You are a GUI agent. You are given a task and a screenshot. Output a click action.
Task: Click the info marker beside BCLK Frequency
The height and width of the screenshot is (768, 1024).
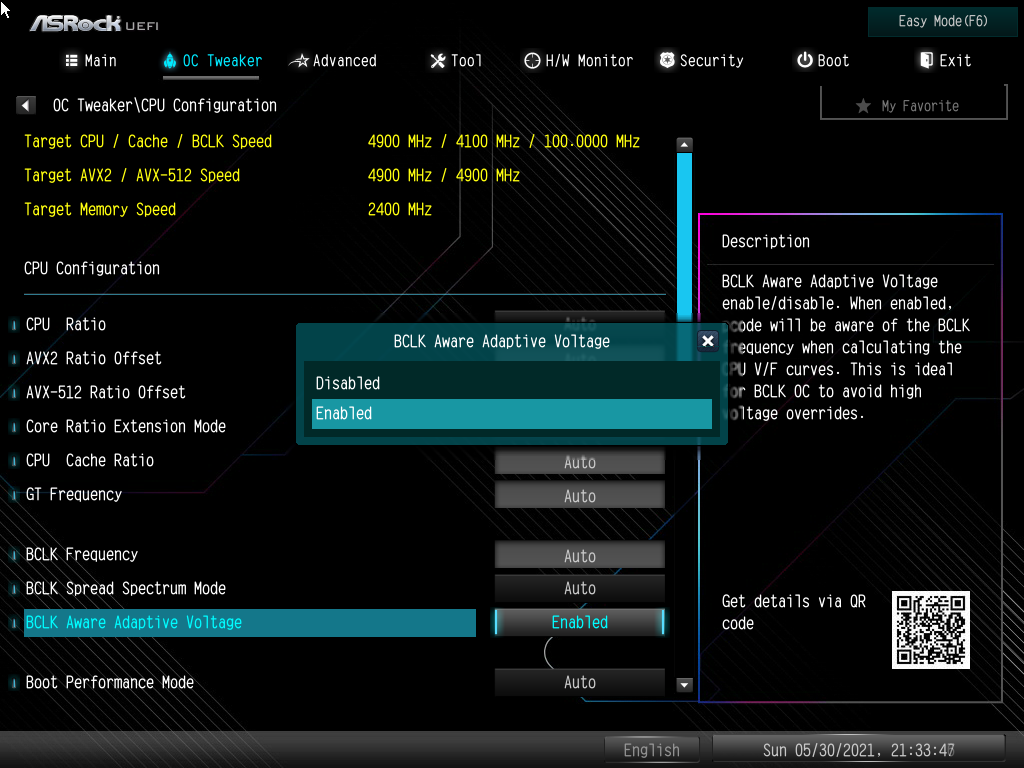[x=14, y=555]
